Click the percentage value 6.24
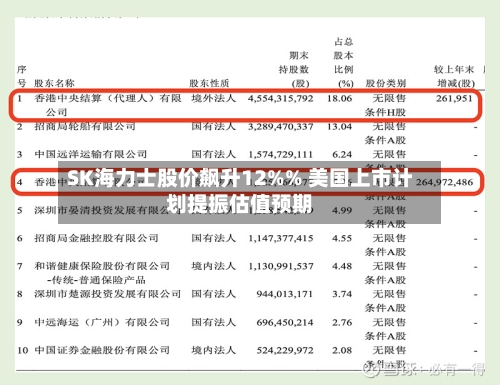The width and height of the screenshot is (500, 385). point(342,155)
